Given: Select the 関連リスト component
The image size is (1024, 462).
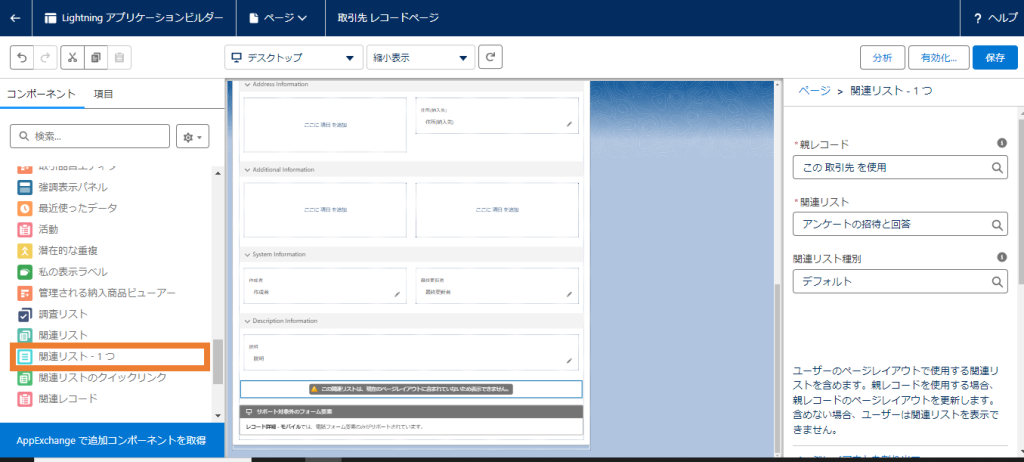Looking at the screenshot, I should (x=53, y=335).
